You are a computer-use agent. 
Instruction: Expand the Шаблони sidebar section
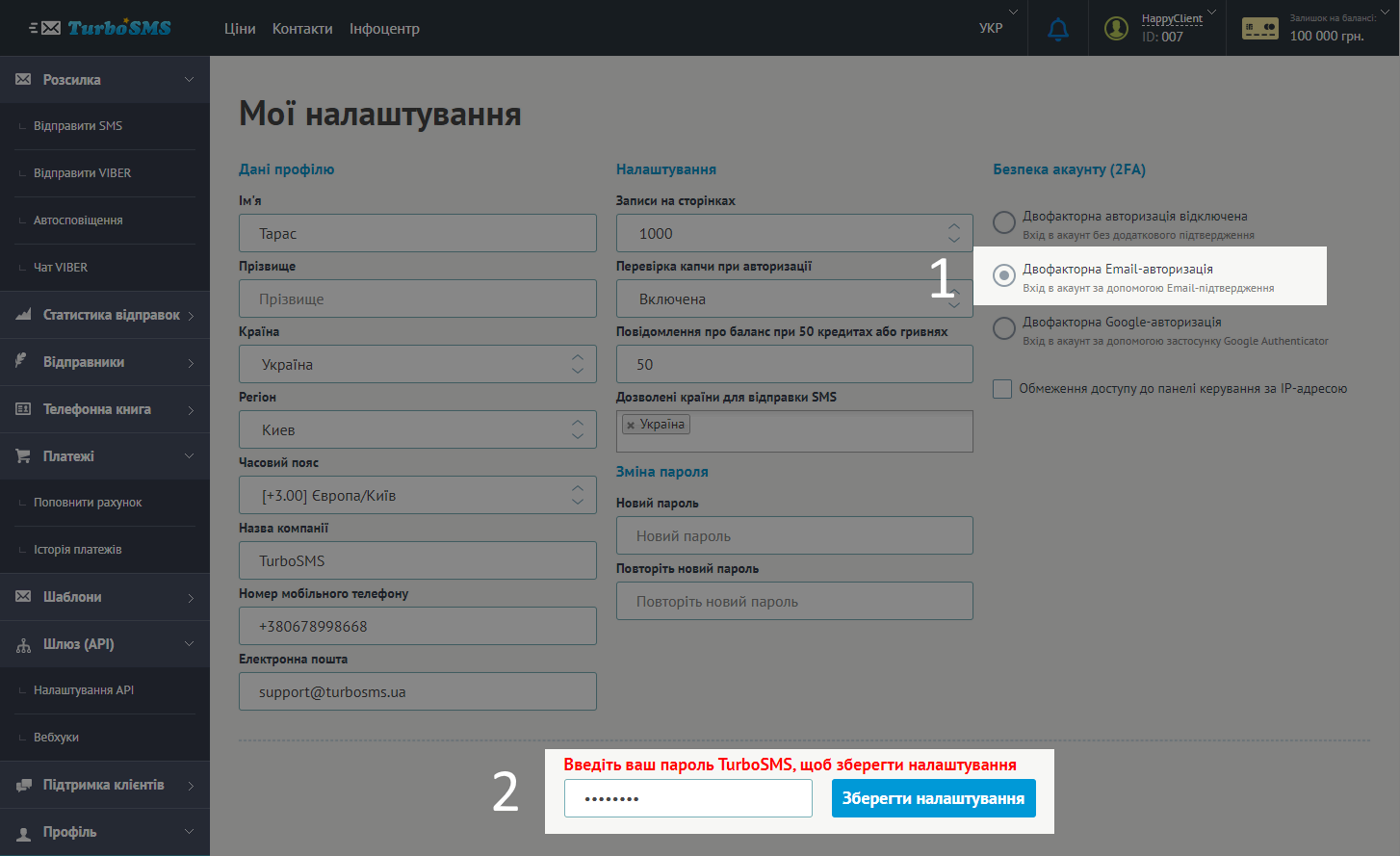pos(191,598)
